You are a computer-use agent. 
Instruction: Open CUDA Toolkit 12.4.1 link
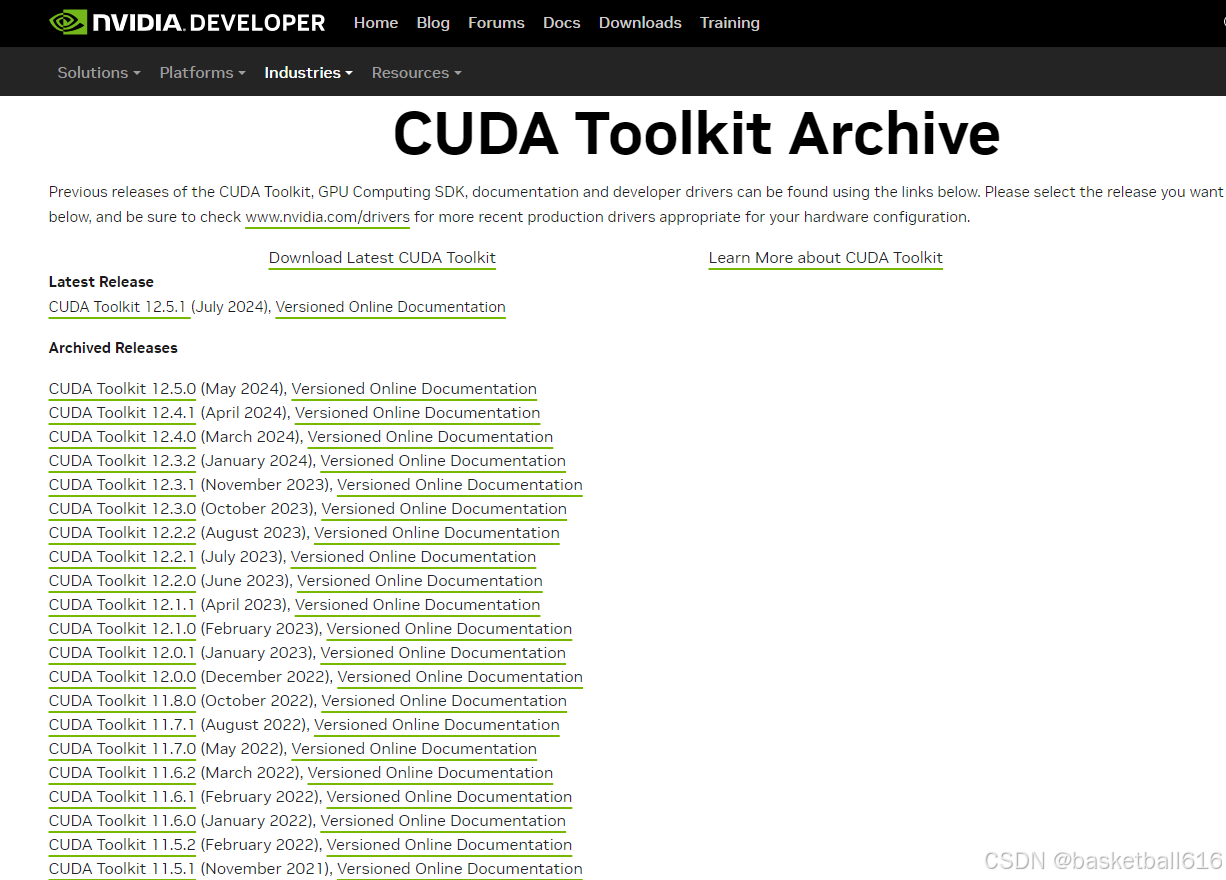point(122,413)
